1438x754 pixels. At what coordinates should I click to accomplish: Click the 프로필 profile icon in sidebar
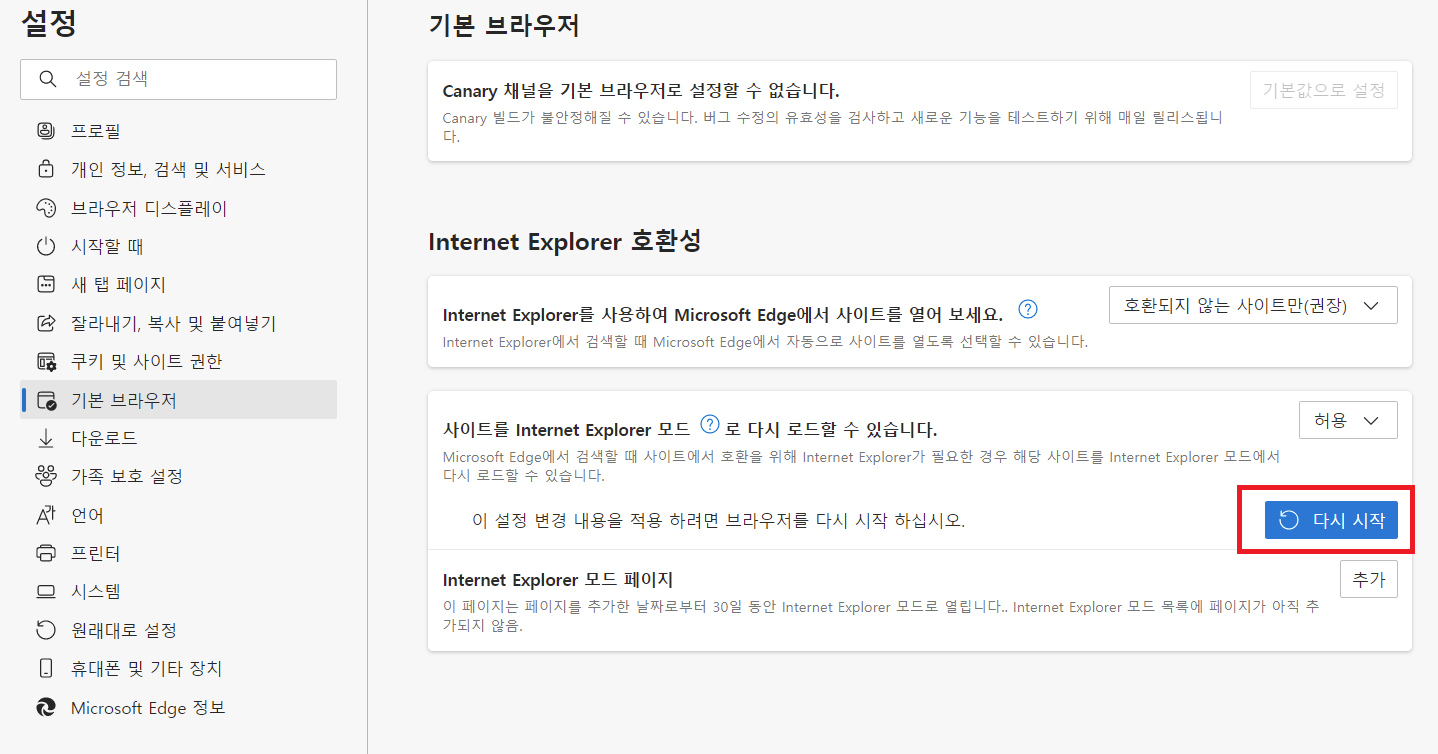46,131
